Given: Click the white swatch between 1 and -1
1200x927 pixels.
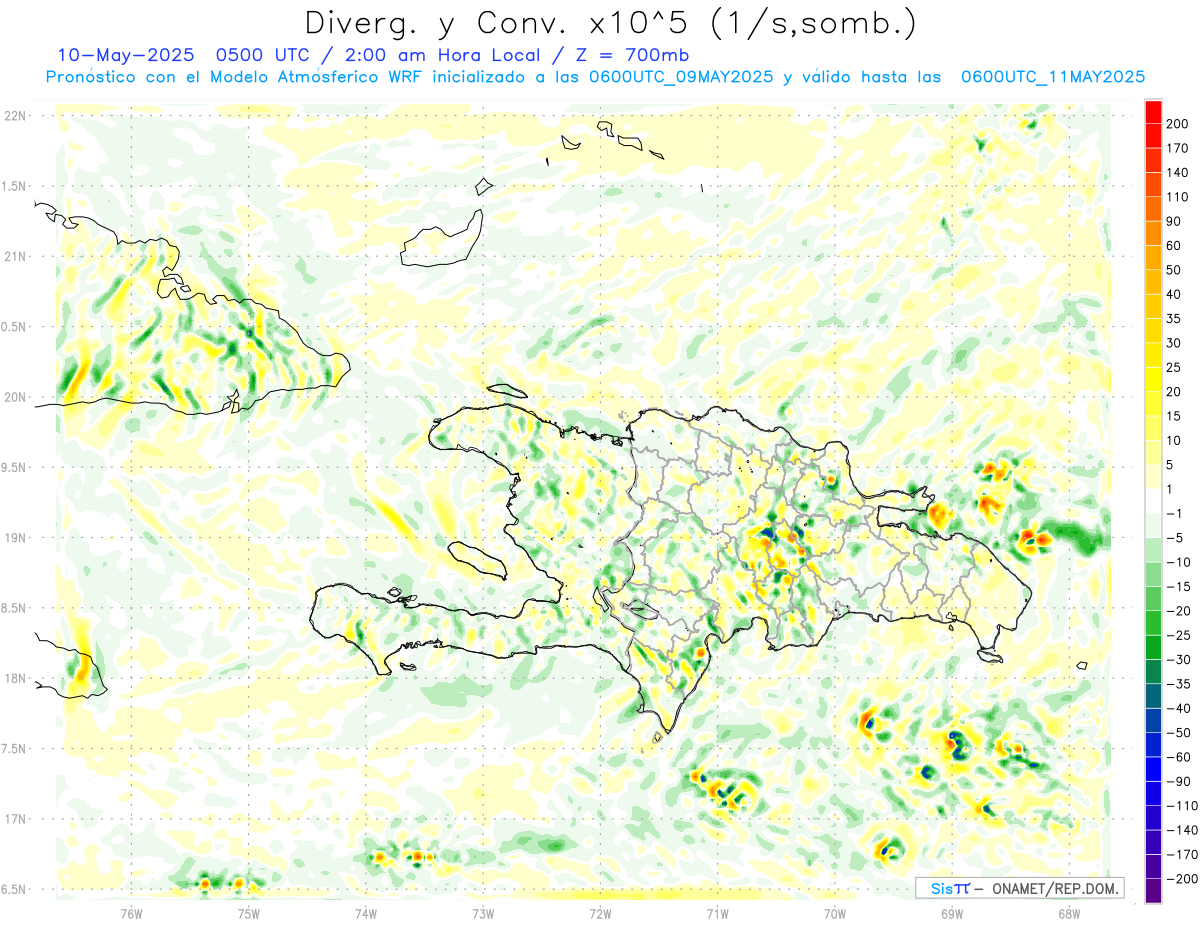Looking at the screenshot, I should coord(1153,500).
